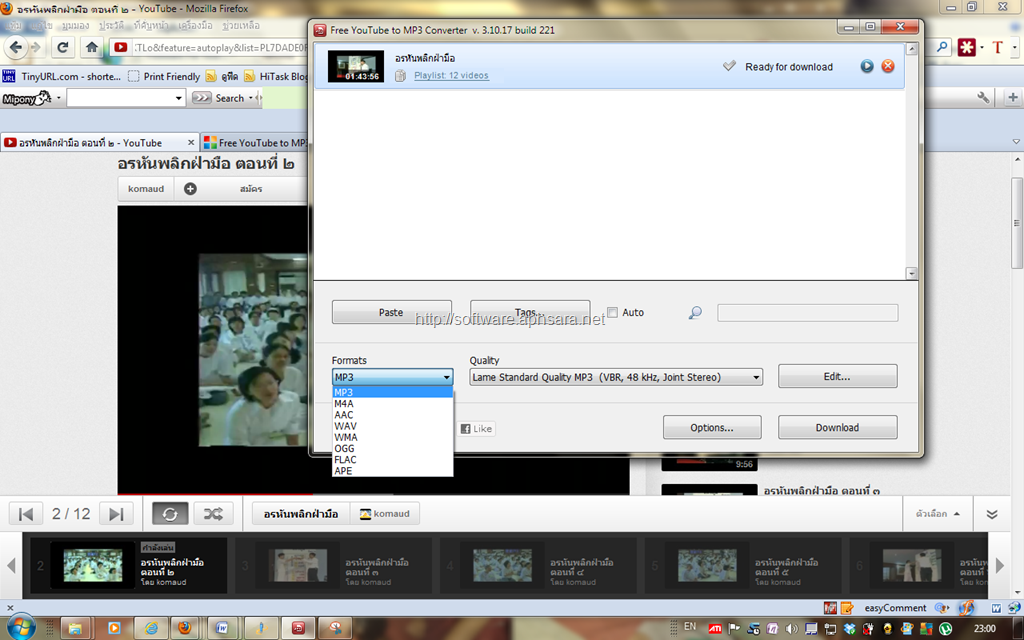Click the playlist title button in bar
The height and width of the screenshot is (640, 1024).
click(301, 514)
